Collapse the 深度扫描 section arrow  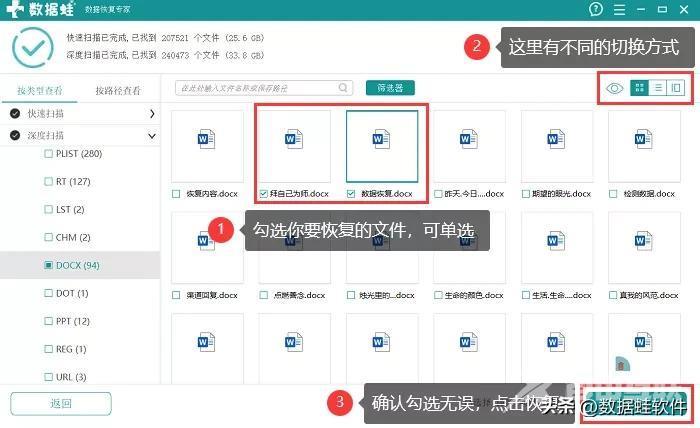coord(152,136)
